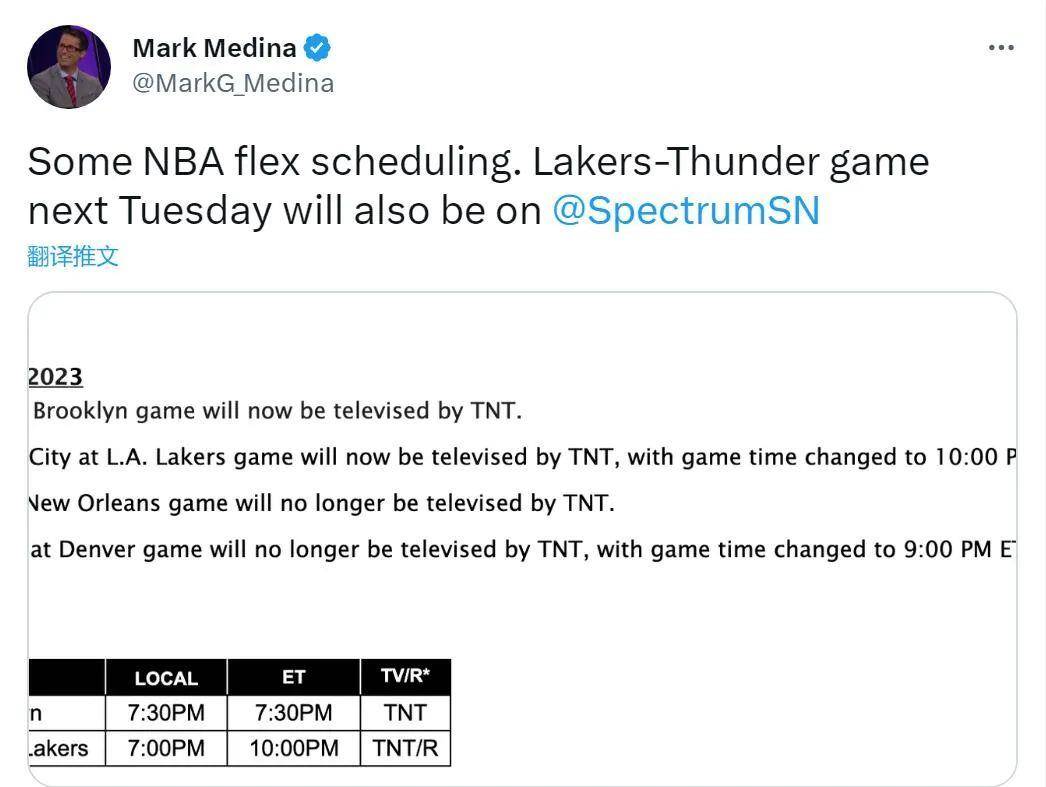
Task: Click the 翻译推文 translate link
Action: coord(73,256)
